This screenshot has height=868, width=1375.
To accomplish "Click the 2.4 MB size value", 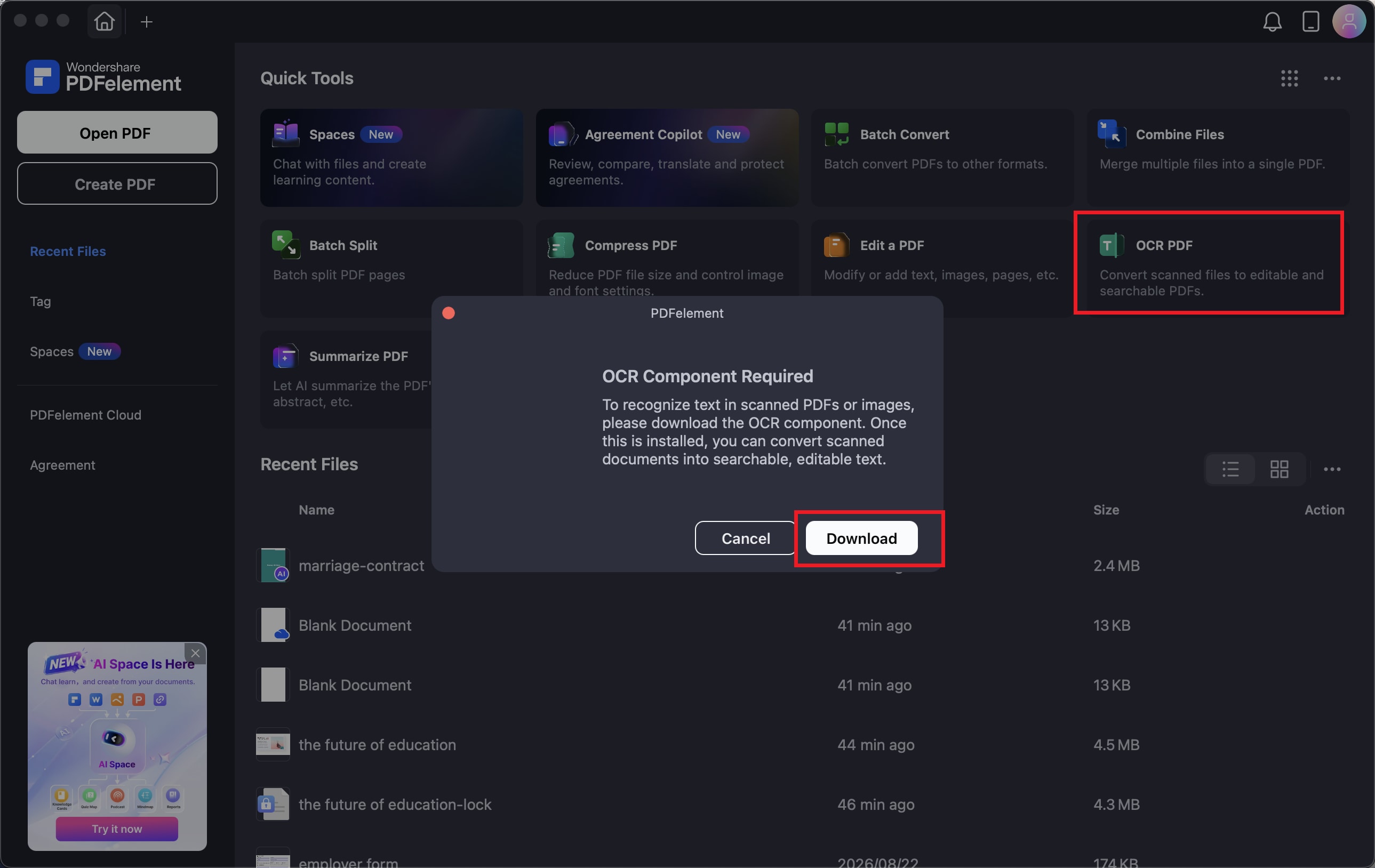I will point(1116,566).
